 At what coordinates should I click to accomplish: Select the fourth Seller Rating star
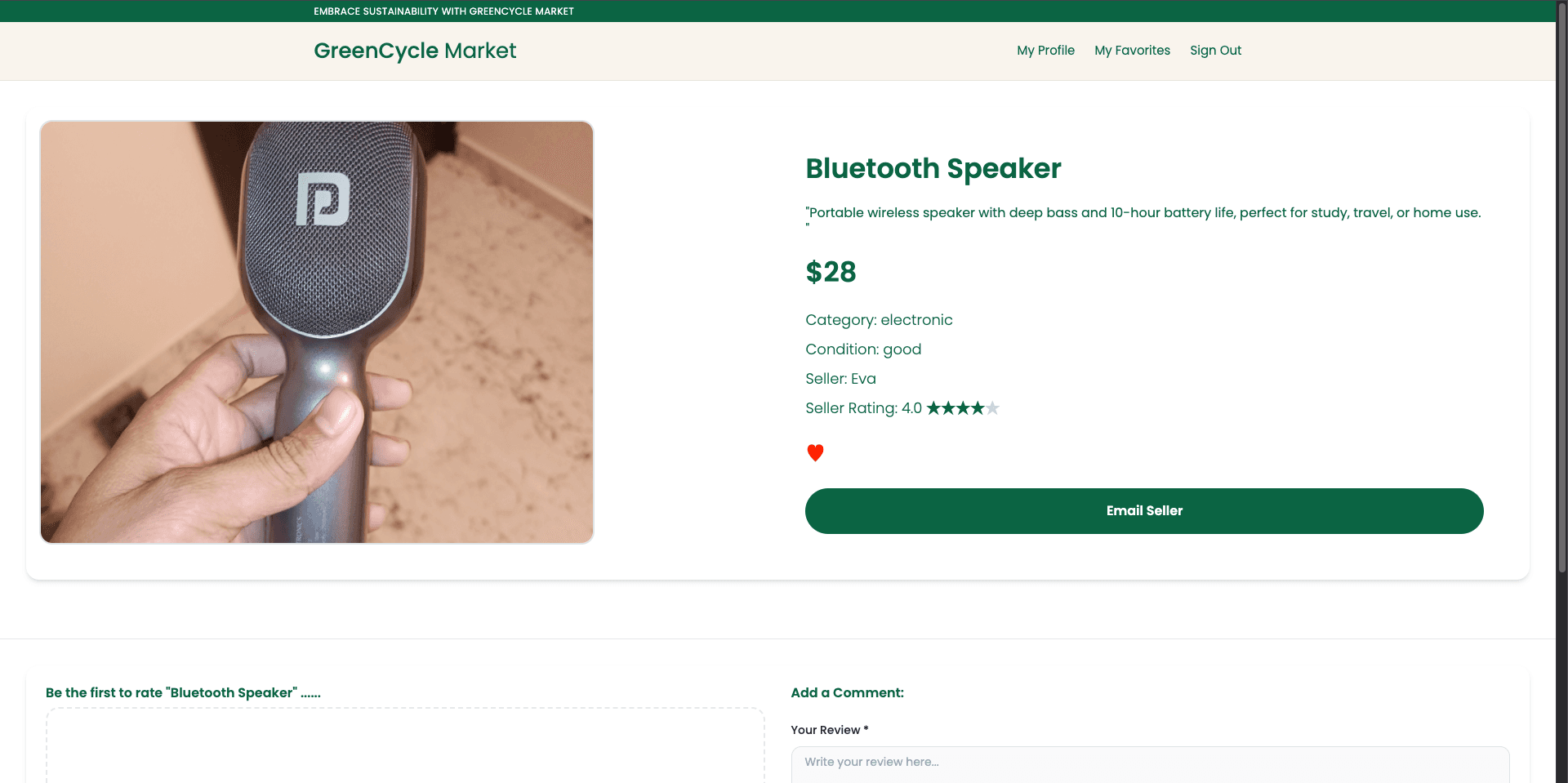[977, 407]
